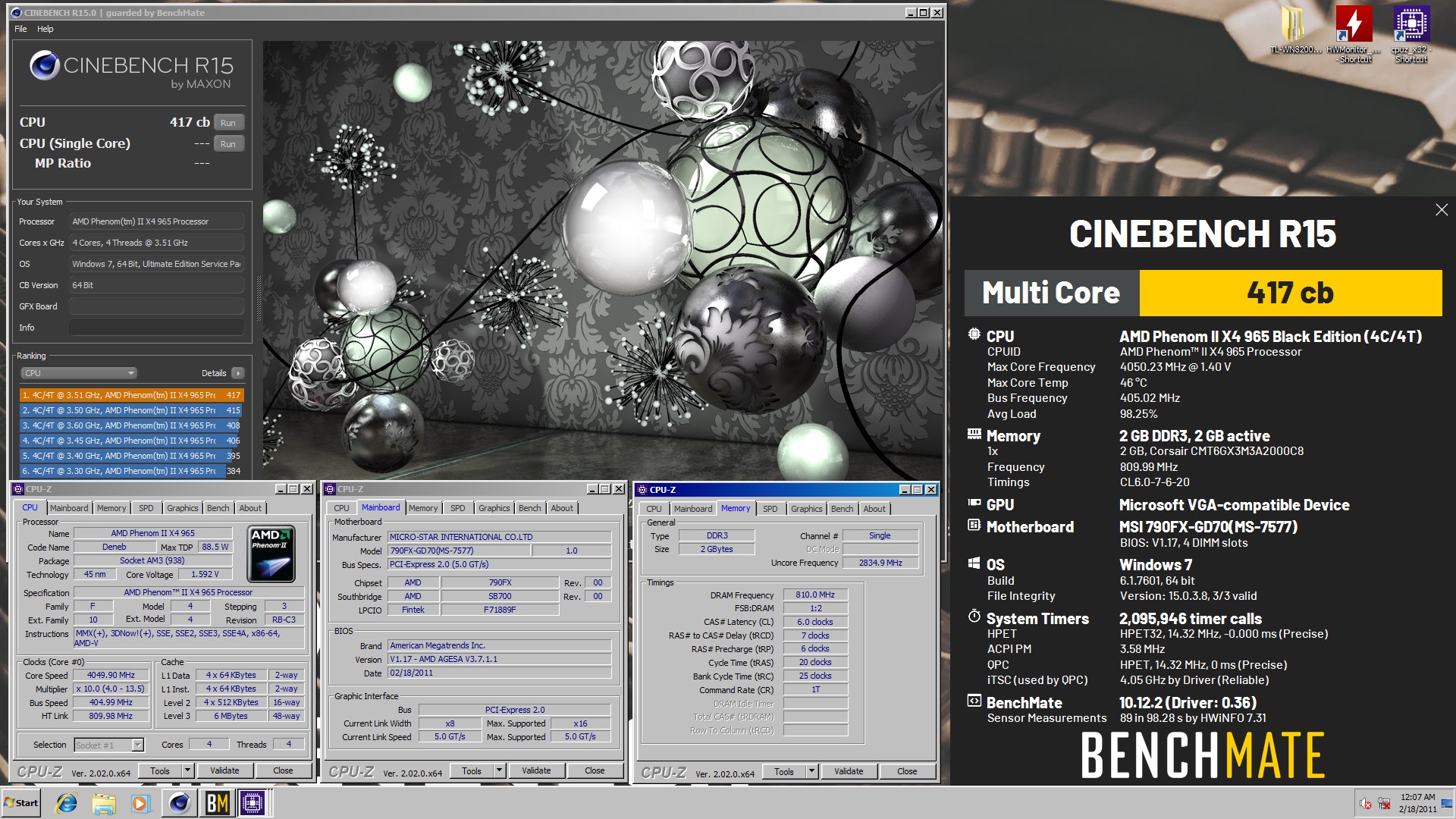Switch to Cinebench from the taskbar

(x=179, y=803)
